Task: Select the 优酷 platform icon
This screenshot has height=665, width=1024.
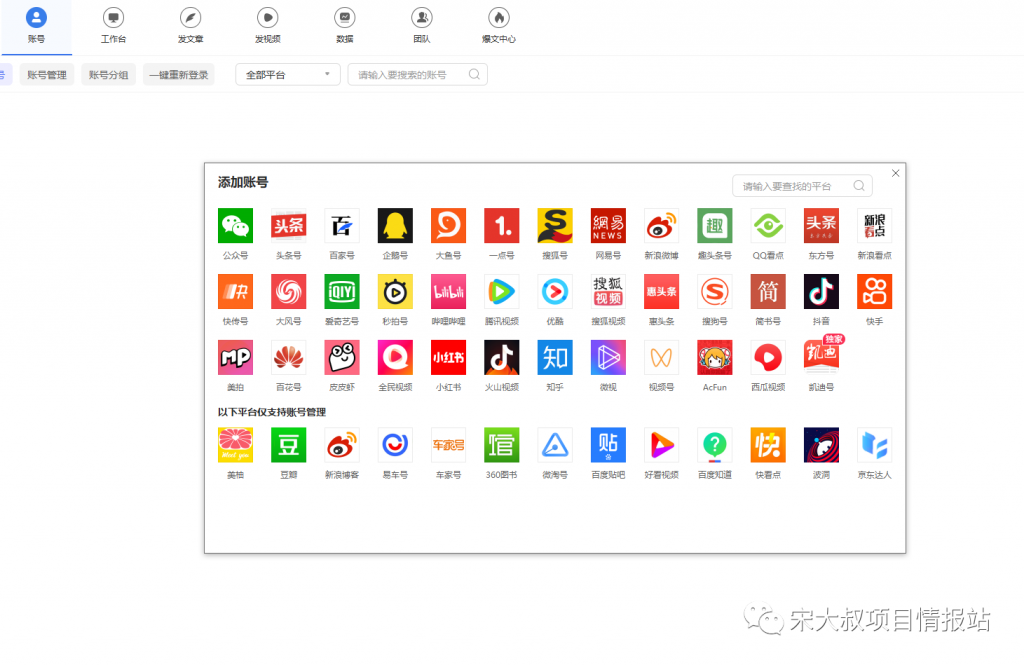Action: [555, 292]
